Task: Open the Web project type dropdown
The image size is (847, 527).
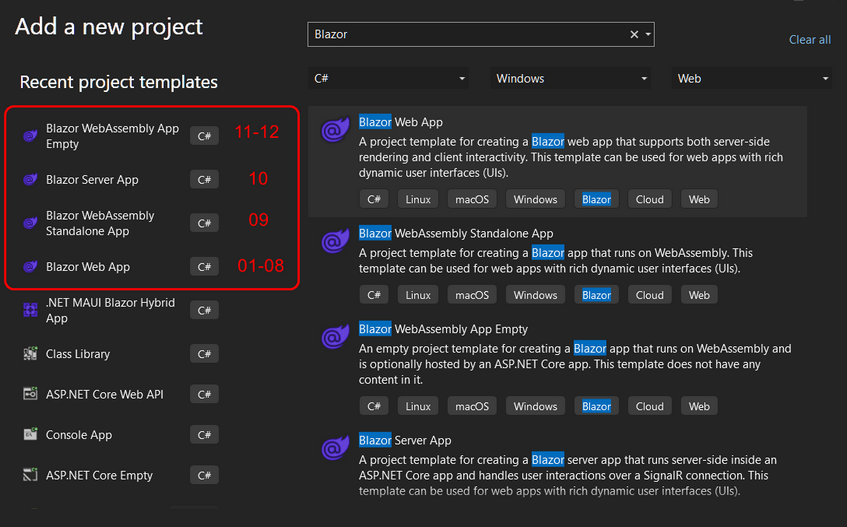Action: click(x=751, y=78)
